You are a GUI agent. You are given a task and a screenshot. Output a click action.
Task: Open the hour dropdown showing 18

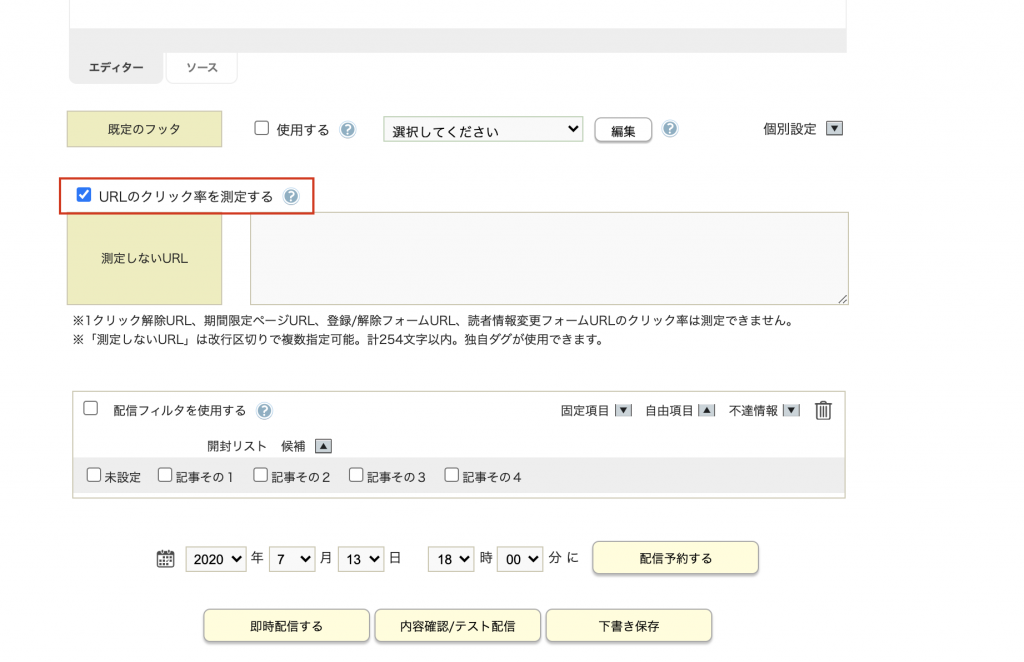pyautogui.click(x=450, y=559)
